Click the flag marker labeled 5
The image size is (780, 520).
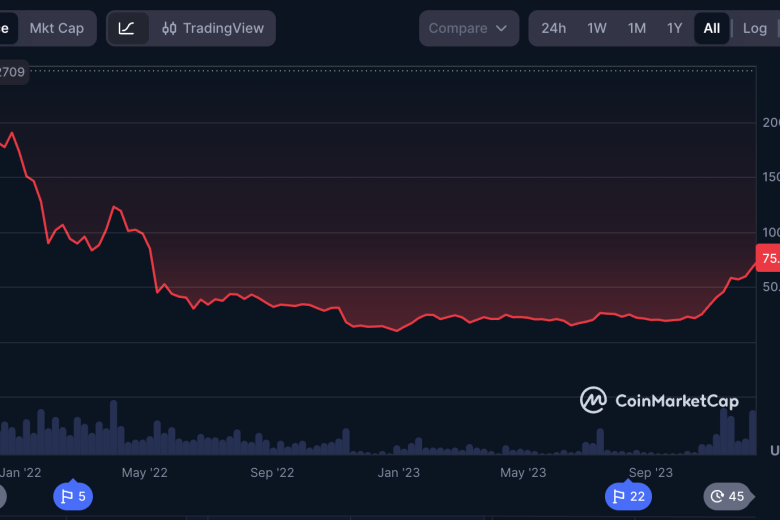[x=73, y=496]
